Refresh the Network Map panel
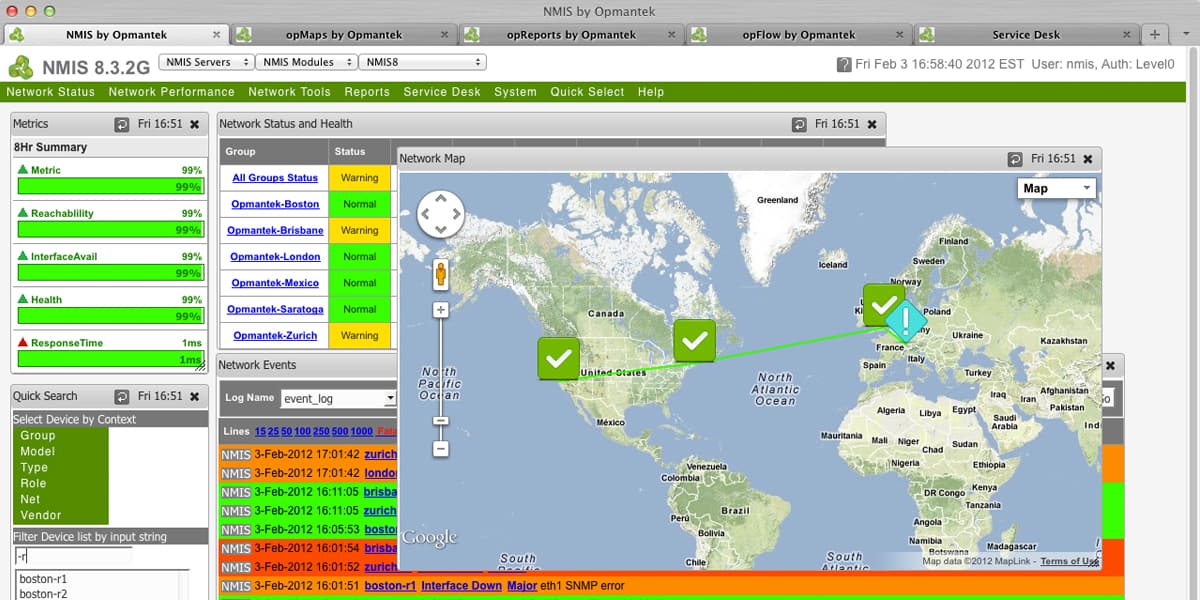The width and height of the screenshot is (1200, 600). (1015, 159)
